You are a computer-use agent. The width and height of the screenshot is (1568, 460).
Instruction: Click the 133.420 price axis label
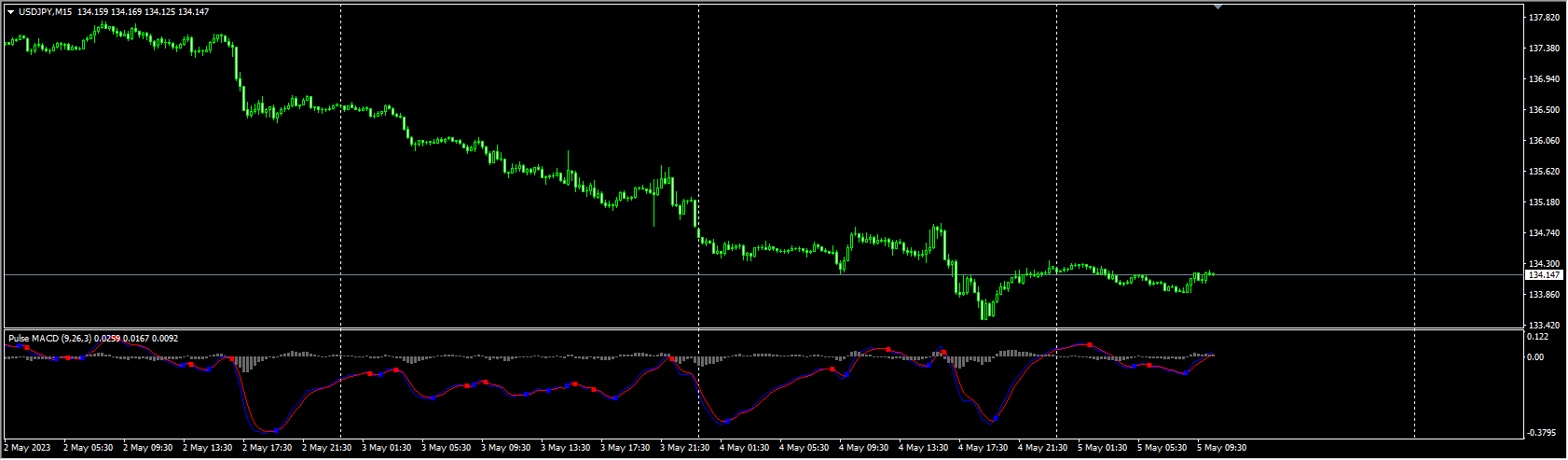pos(1546,326)
